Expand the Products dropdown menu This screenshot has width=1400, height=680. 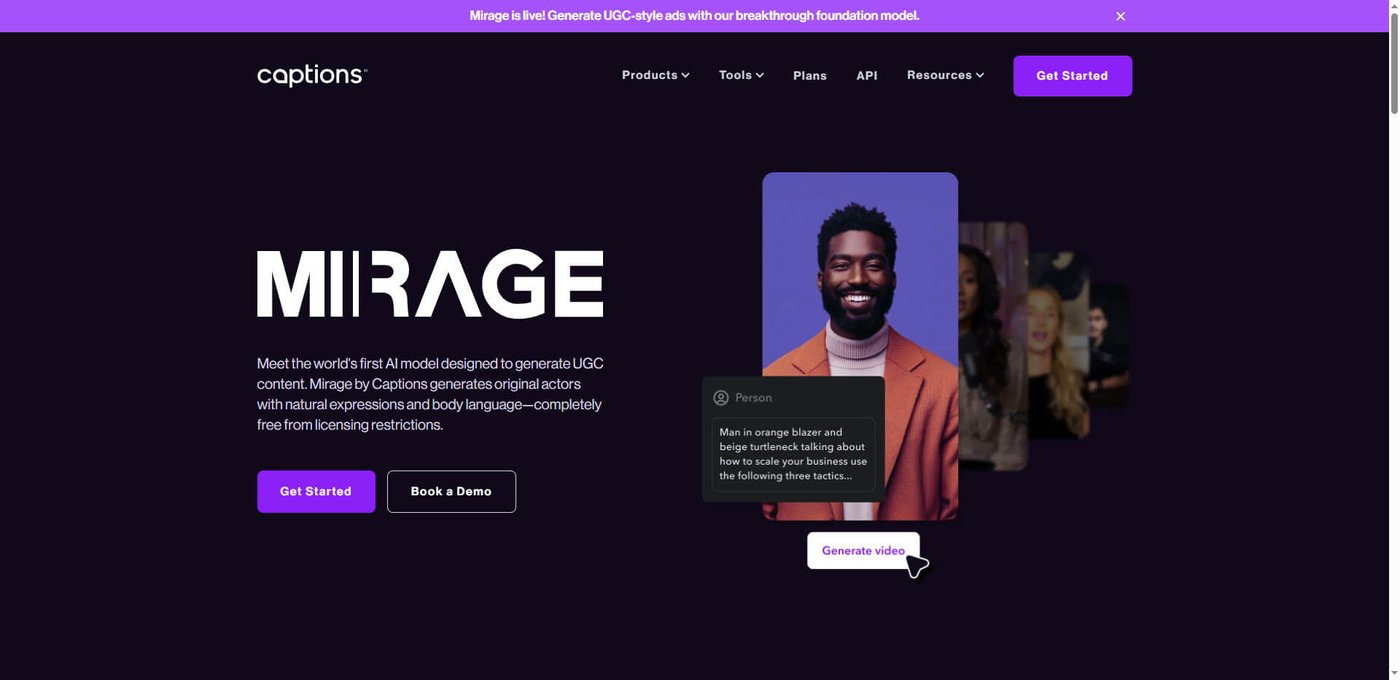[x=655, y=75]
